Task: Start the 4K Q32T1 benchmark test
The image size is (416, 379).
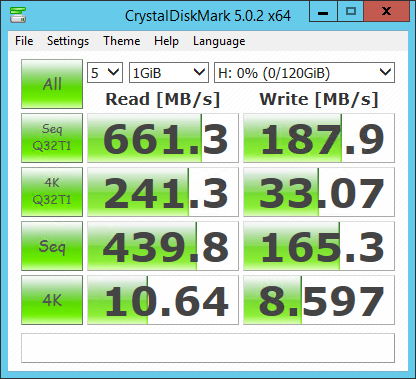Action: [x=52, y=192]
